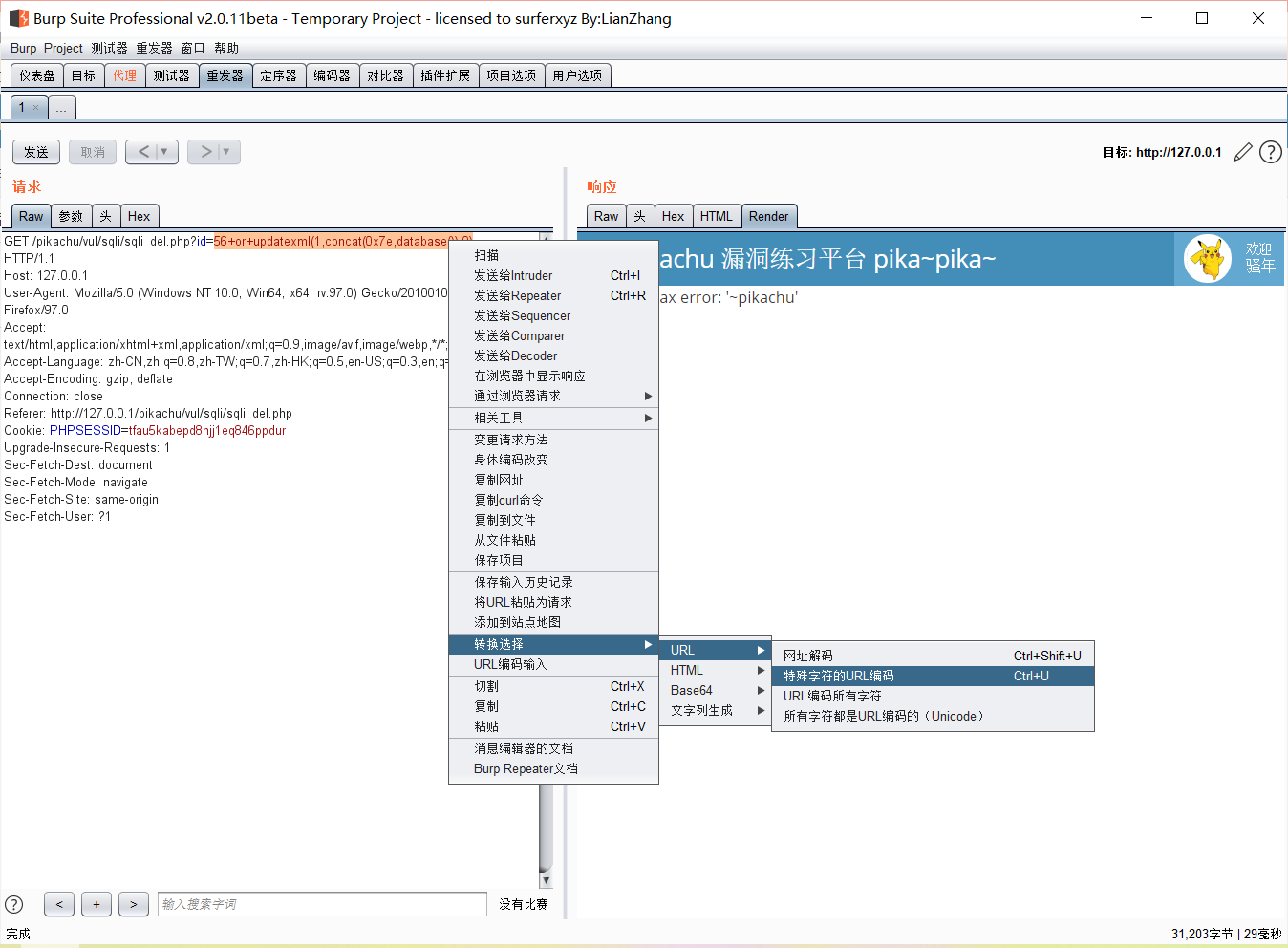
Task: Open the history forward dropdown arrow
Action: click(x=226, y=151)
